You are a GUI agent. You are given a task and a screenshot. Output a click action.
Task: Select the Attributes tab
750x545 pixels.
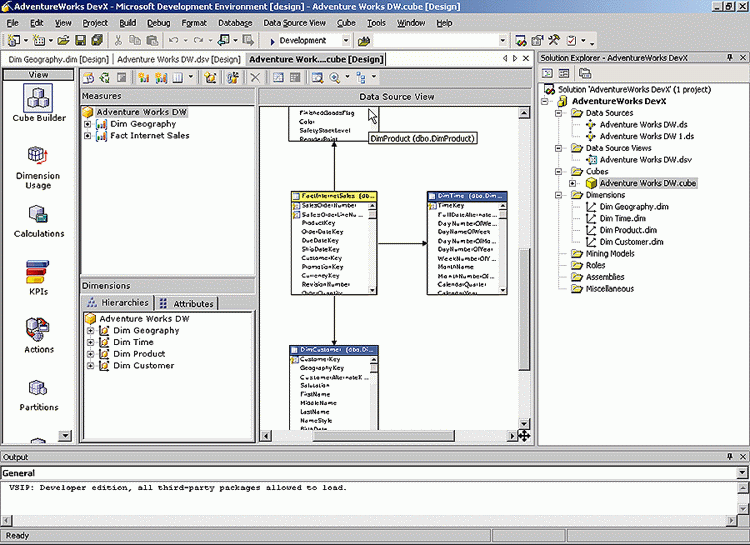coord(187,303)
